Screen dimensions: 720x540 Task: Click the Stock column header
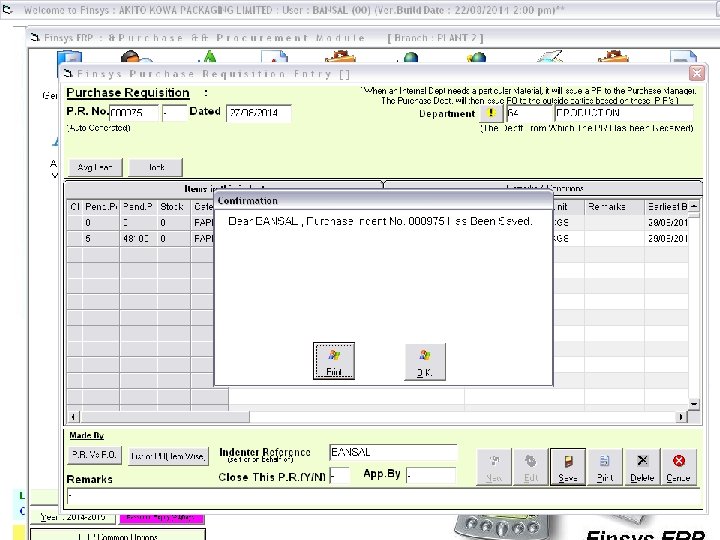[x=174, y=207]
